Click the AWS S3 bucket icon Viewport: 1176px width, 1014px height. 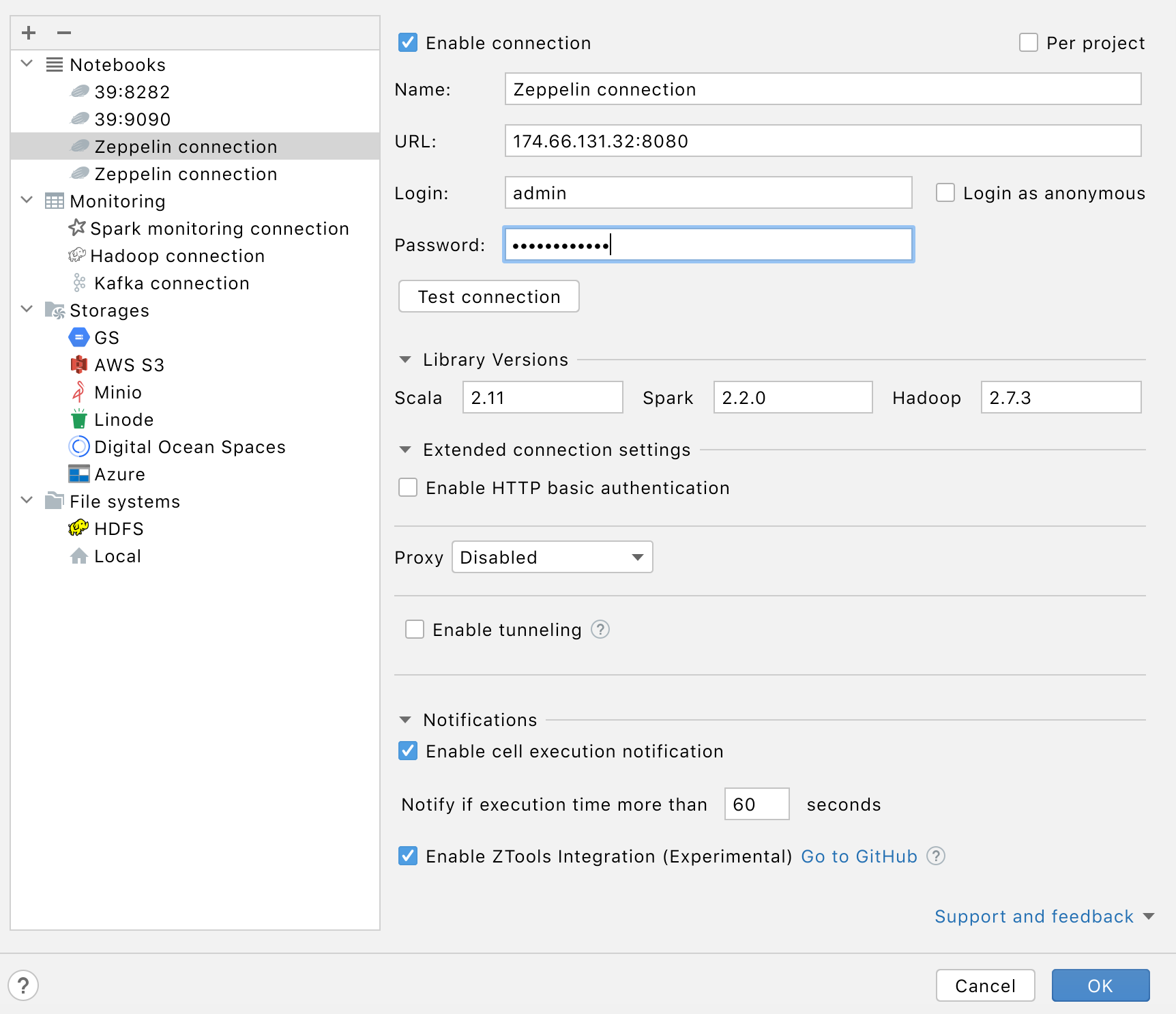click(x=79, y=364)
